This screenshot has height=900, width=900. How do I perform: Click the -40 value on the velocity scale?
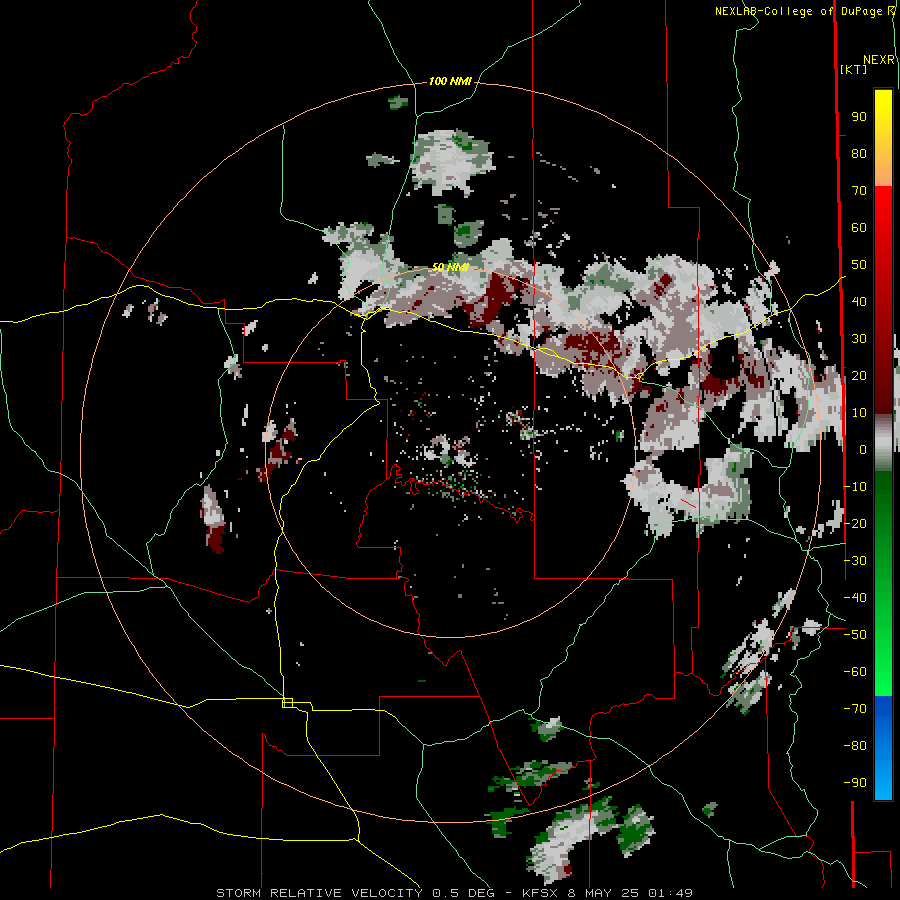(855, 598)
